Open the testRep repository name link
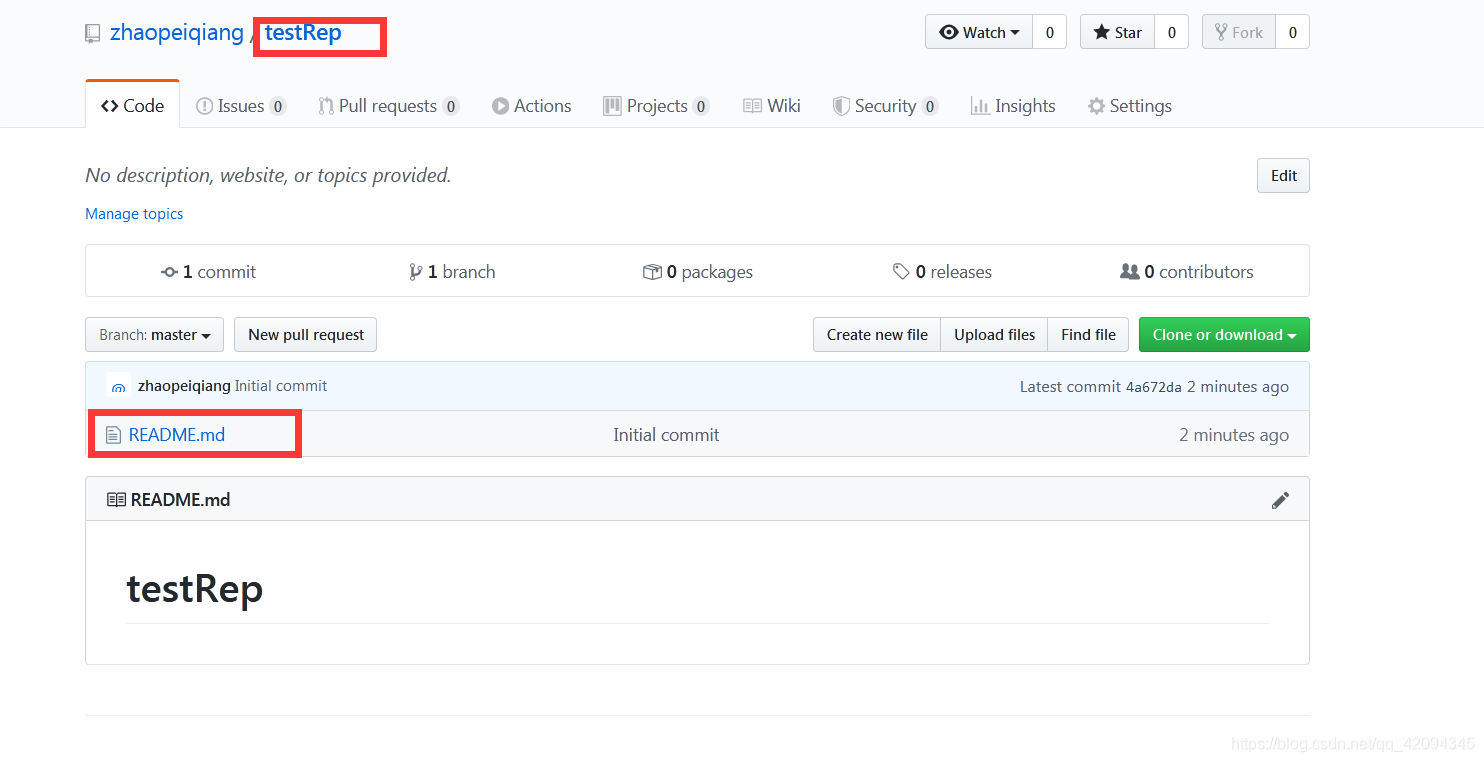This screenshot has width=1484, height=762. coord(303,33)
